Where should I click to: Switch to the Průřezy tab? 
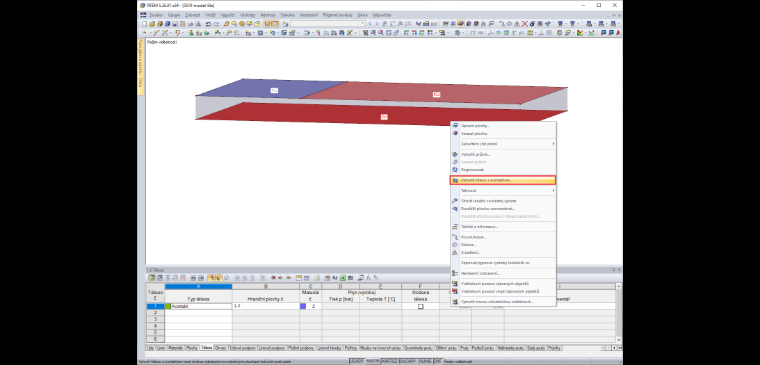click(350, 348)
